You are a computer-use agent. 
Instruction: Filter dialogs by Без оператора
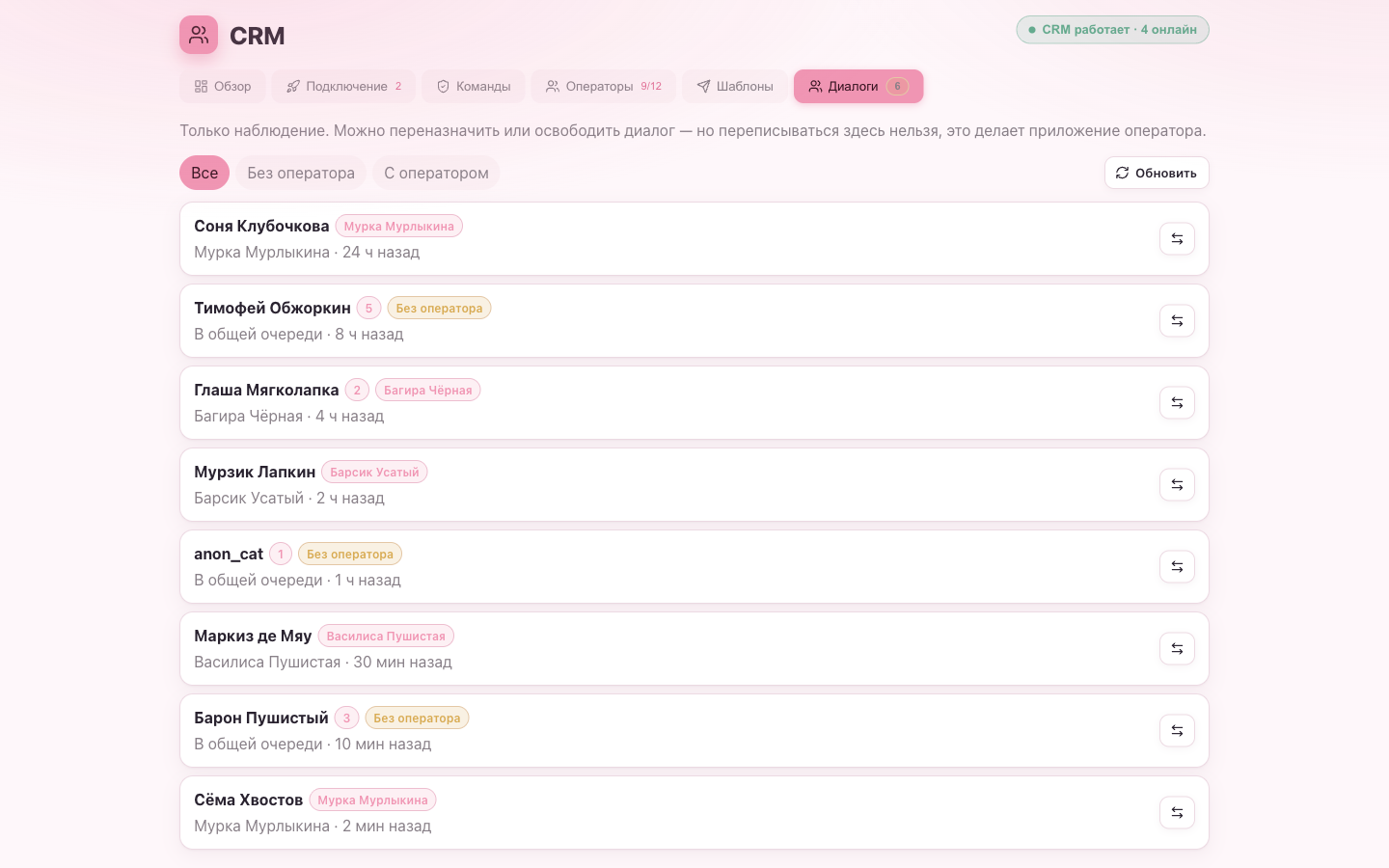point(301,173)
